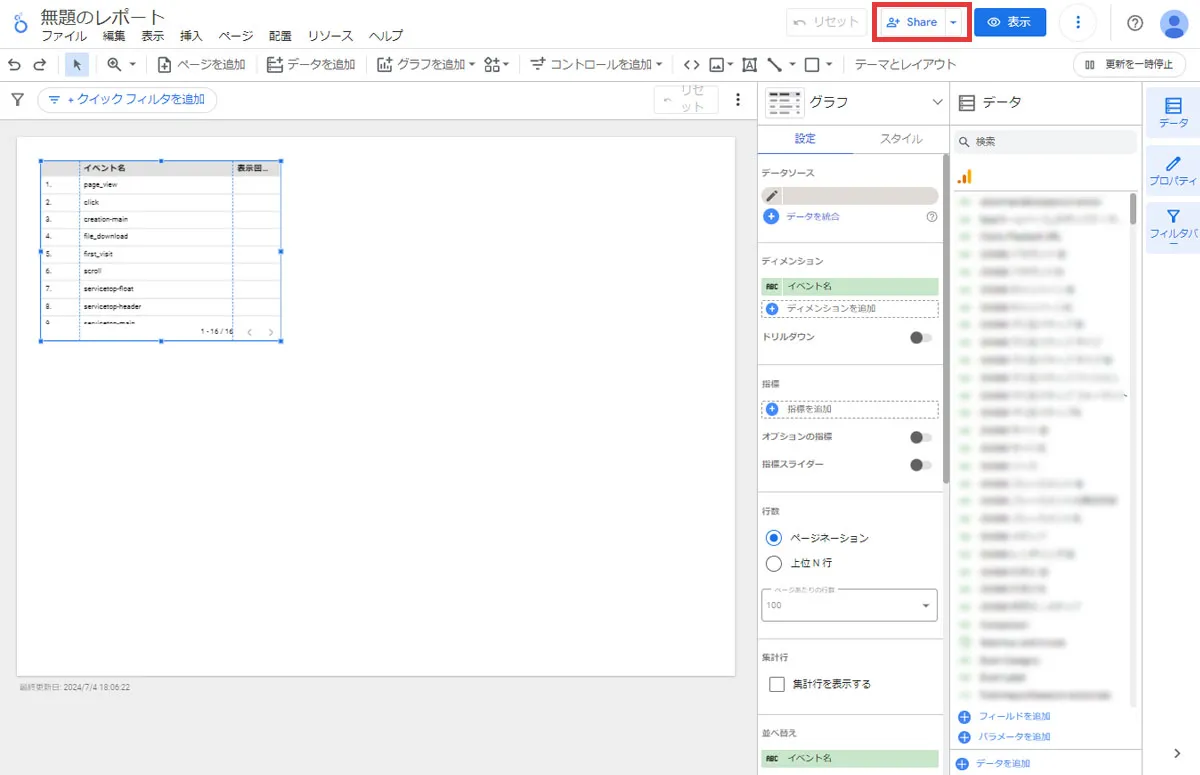The image size is (1200, 775).
Task: Toggle the ドリルダウン switch
Action: [x=920, y=338]
